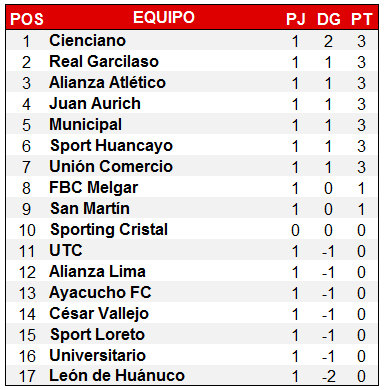The height and width of the screenshot is (390, 384).
Task: Select Unión Comercio team name
Action: coord(111,166)
